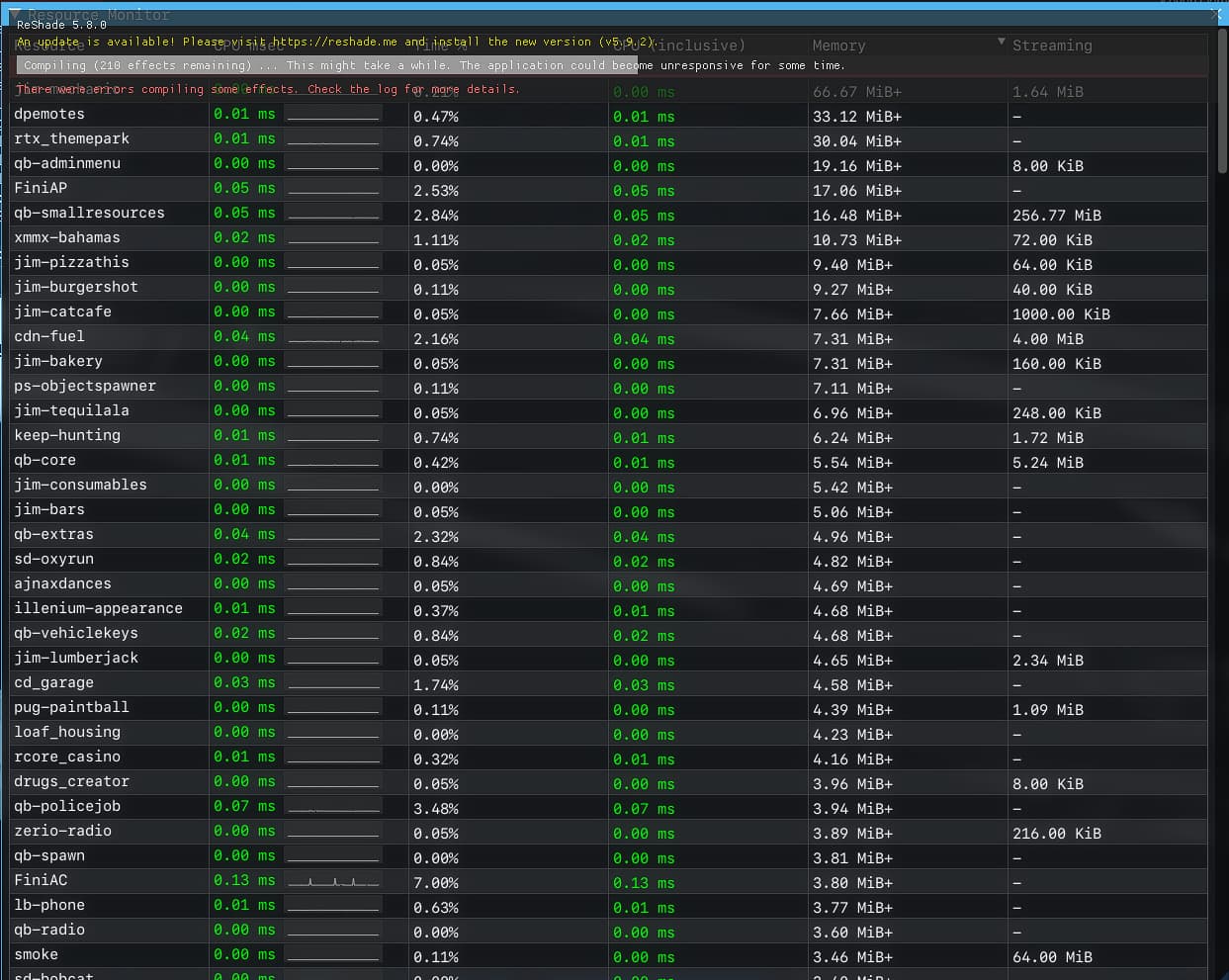Click the FiniAC 7.00% time value
Screen dimensions: 1229x980
click(x=436, y=882)
